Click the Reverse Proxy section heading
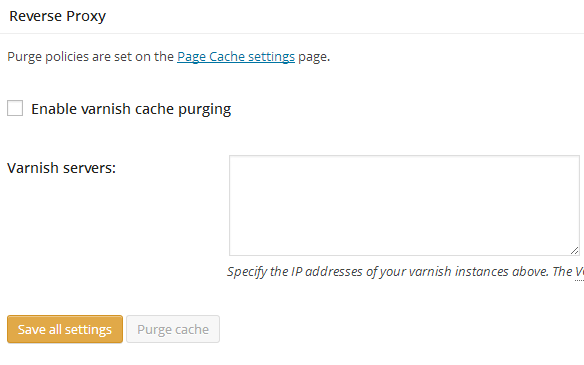Viewport: 584px width, 365px height. (x=58, y=16)
